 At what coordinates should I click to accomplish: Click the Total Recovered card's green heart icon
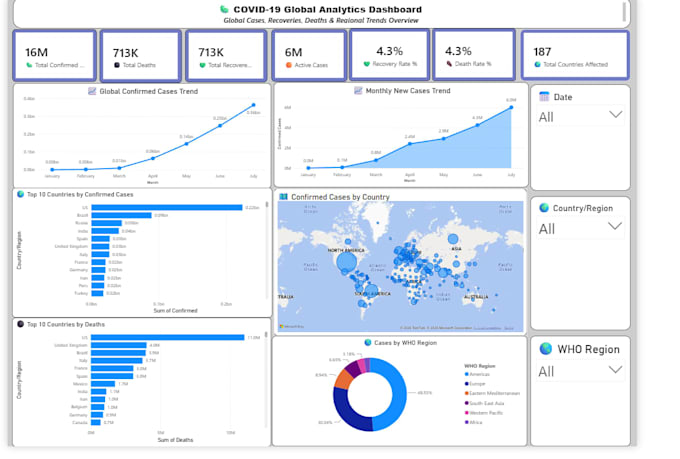pos(202,65)
